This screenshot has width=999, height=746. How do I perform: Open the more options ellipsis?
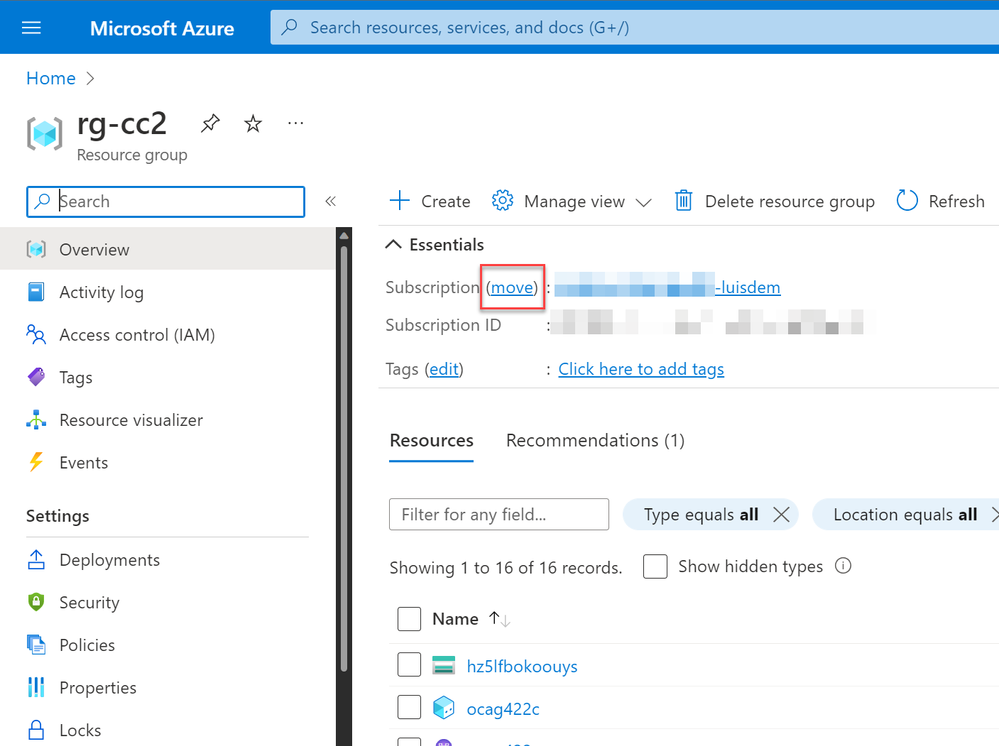pos(295,123)
